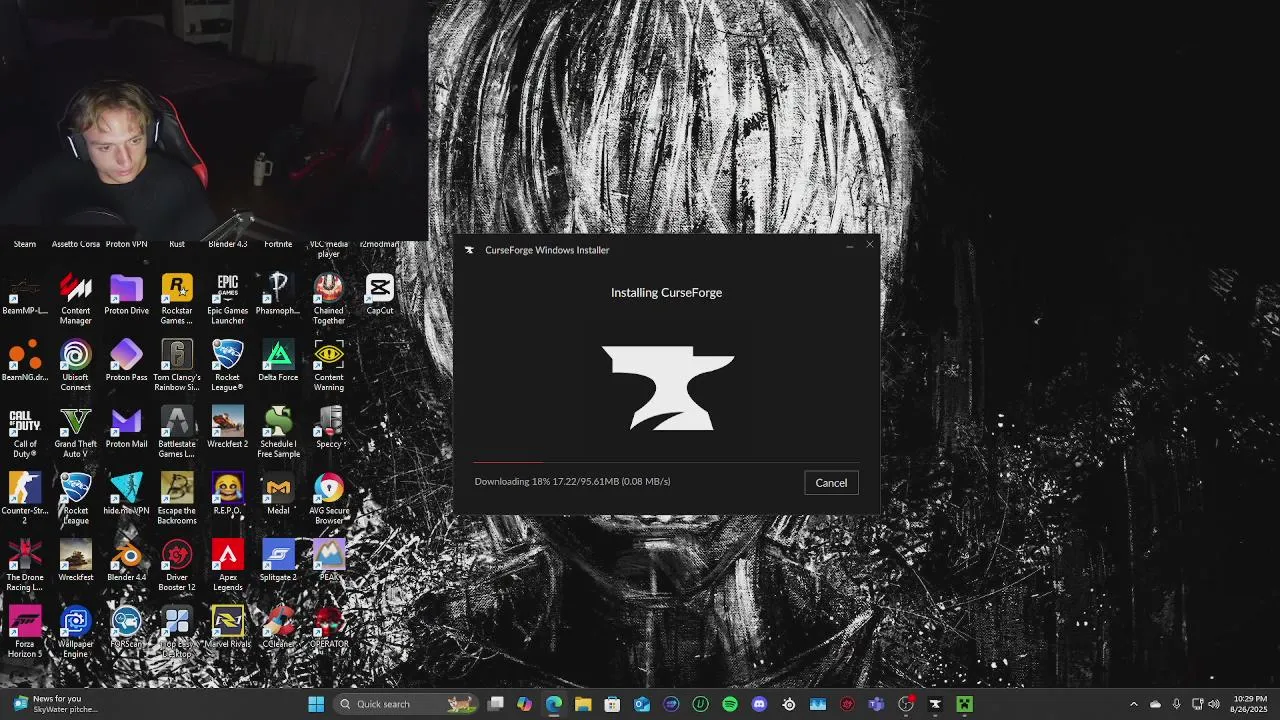Image resolution: width=1280 pixels, height=720 pixels.
Task: Cancel the CurseForge installation
Action: click(830, 483)
